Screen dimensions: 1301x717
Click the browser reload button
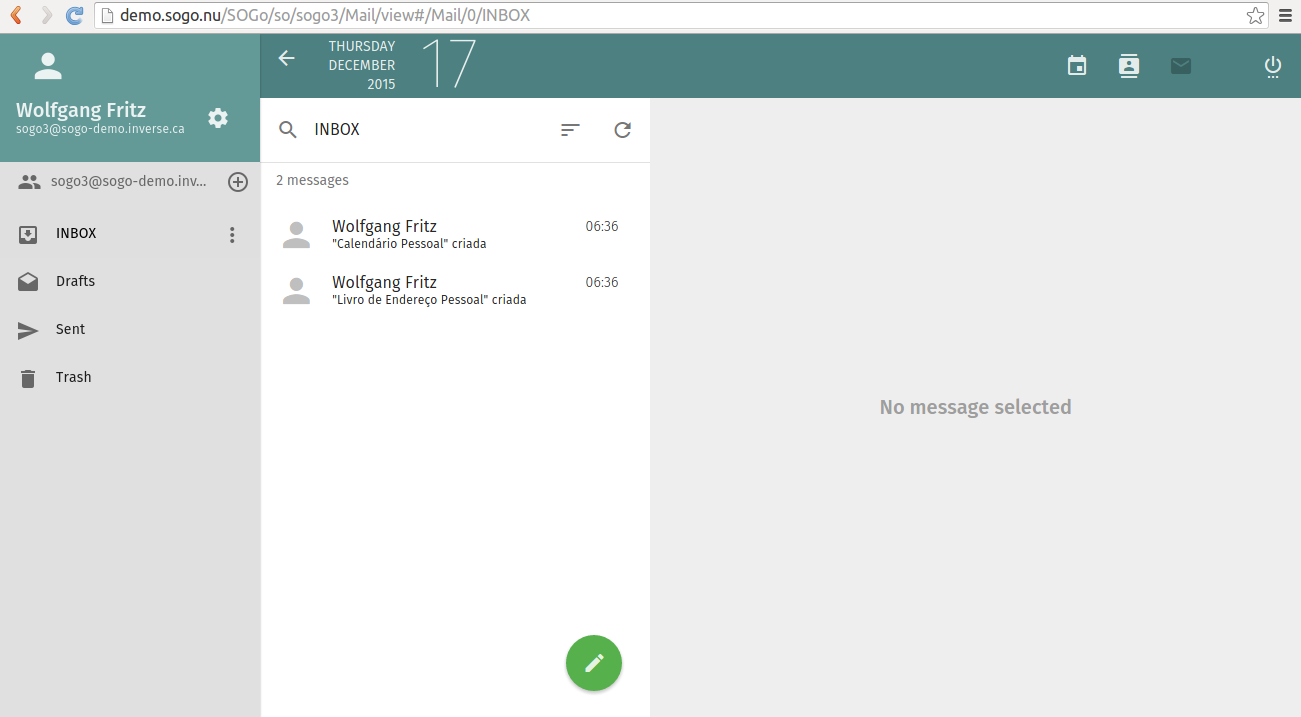[x=74, y=15]
